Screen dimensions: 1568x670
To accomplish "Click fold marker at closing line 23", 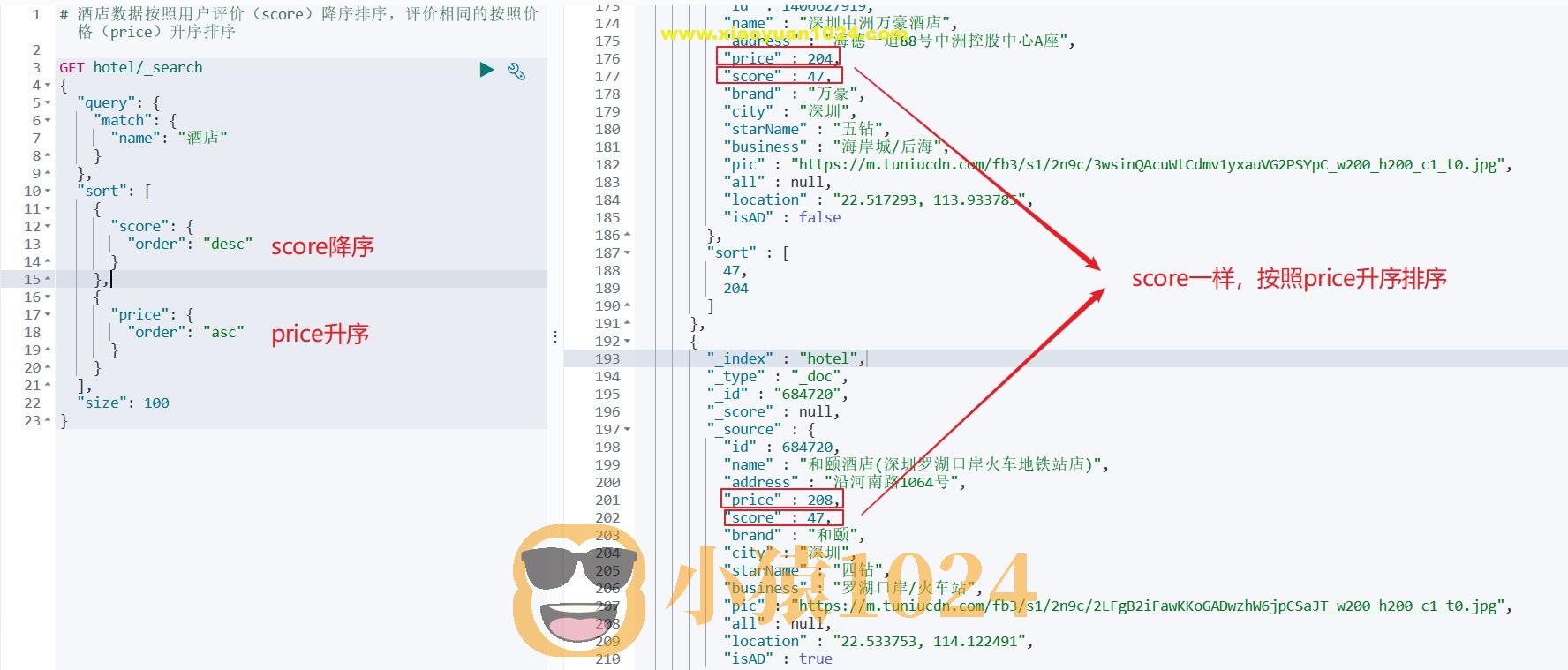I will pos(48,421).
